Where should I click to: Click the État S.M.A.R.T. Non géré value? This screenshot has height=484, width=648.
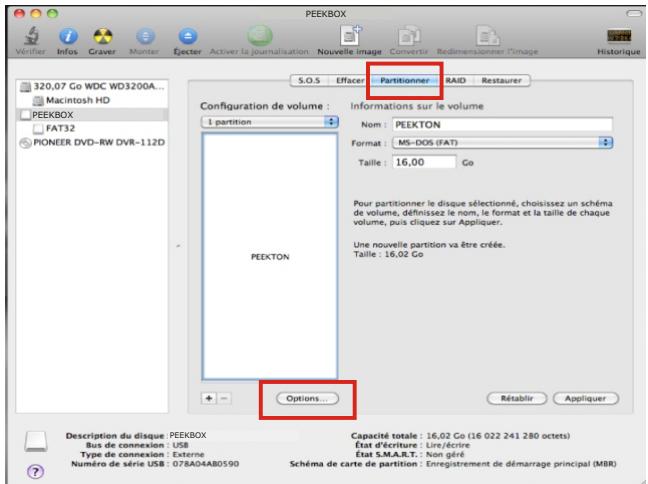coord(445,454)
